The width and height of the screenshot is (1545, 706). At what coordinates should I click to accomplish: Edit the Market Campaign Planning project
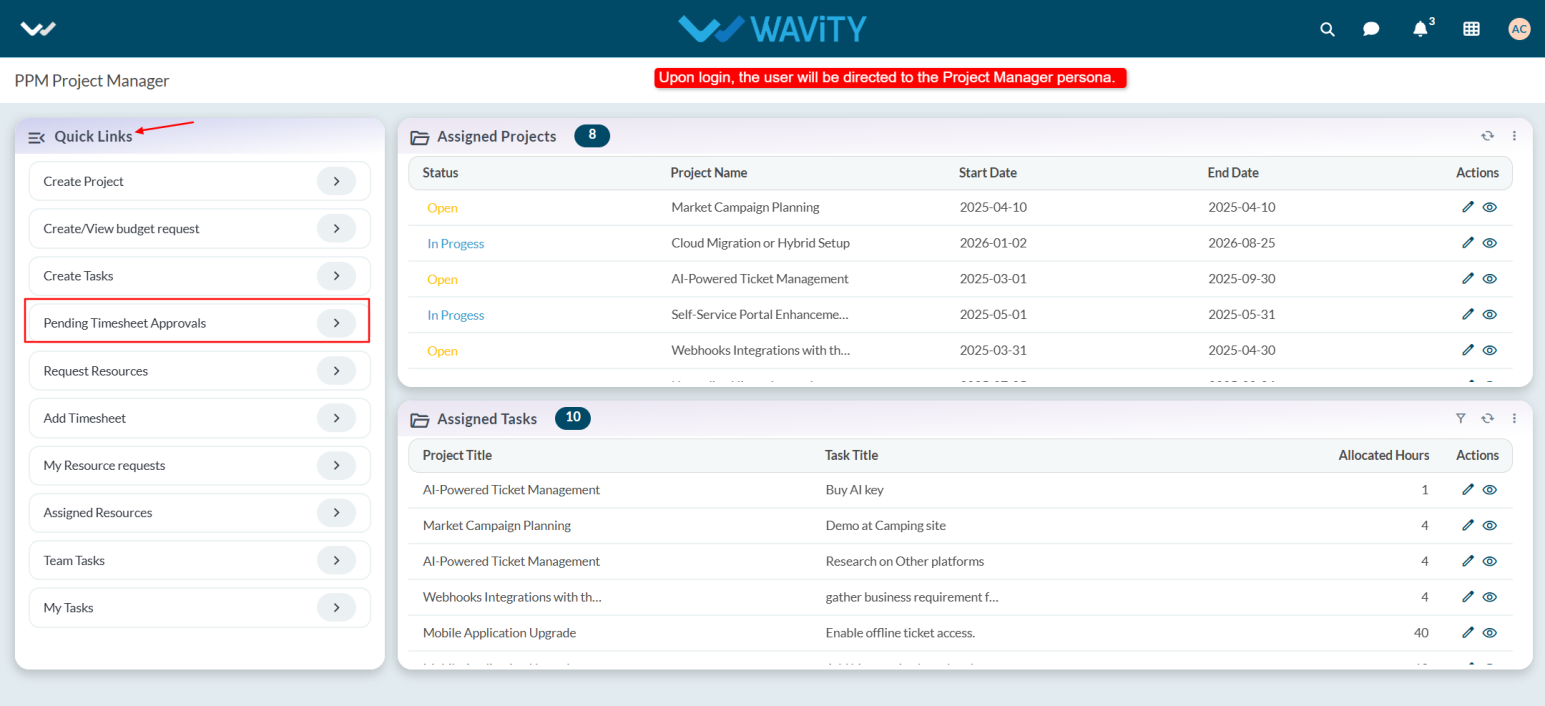coord(1467,207)
